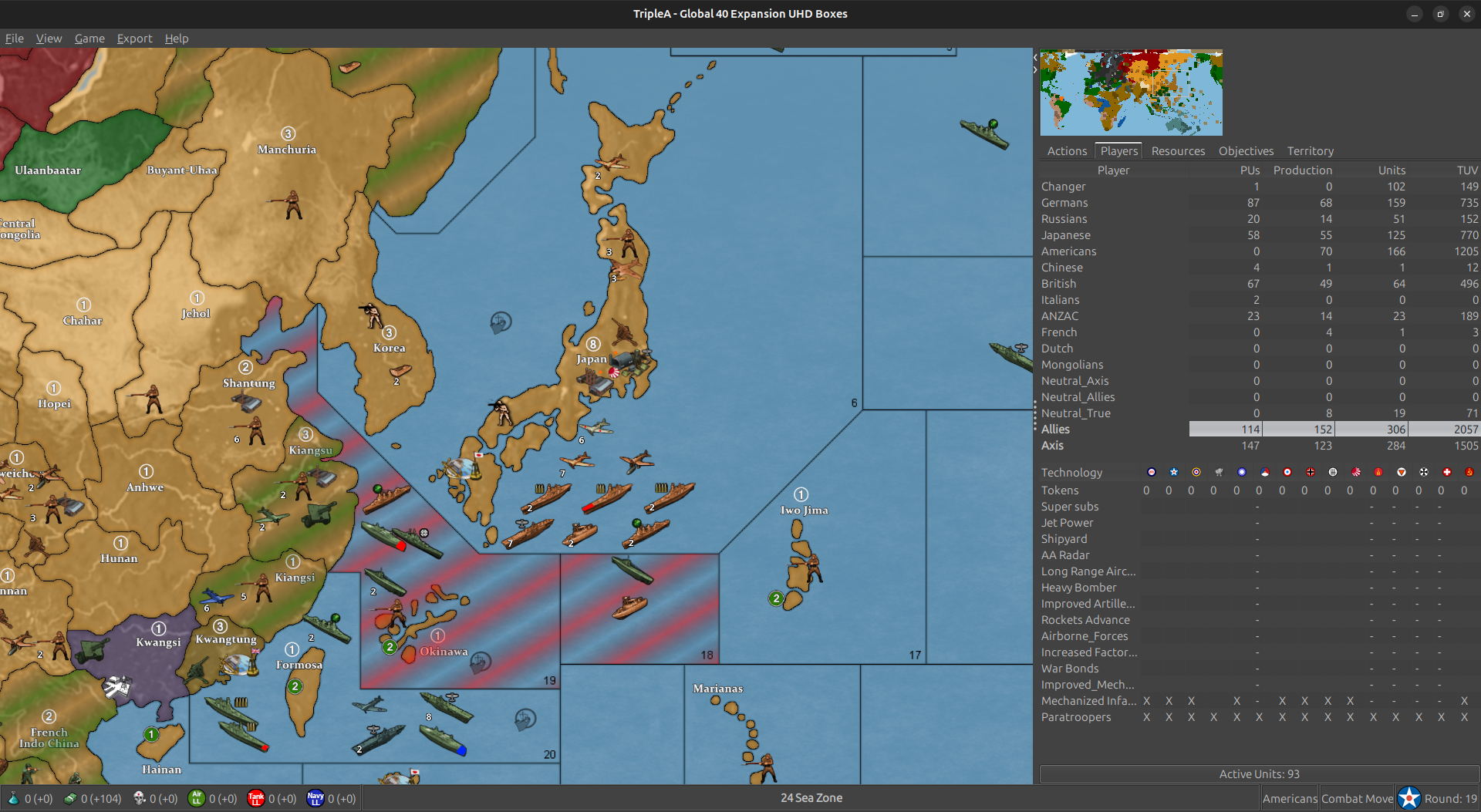Click the Active Units: 93 bar
The image size is (1481, 812).
pos(1259,774)
